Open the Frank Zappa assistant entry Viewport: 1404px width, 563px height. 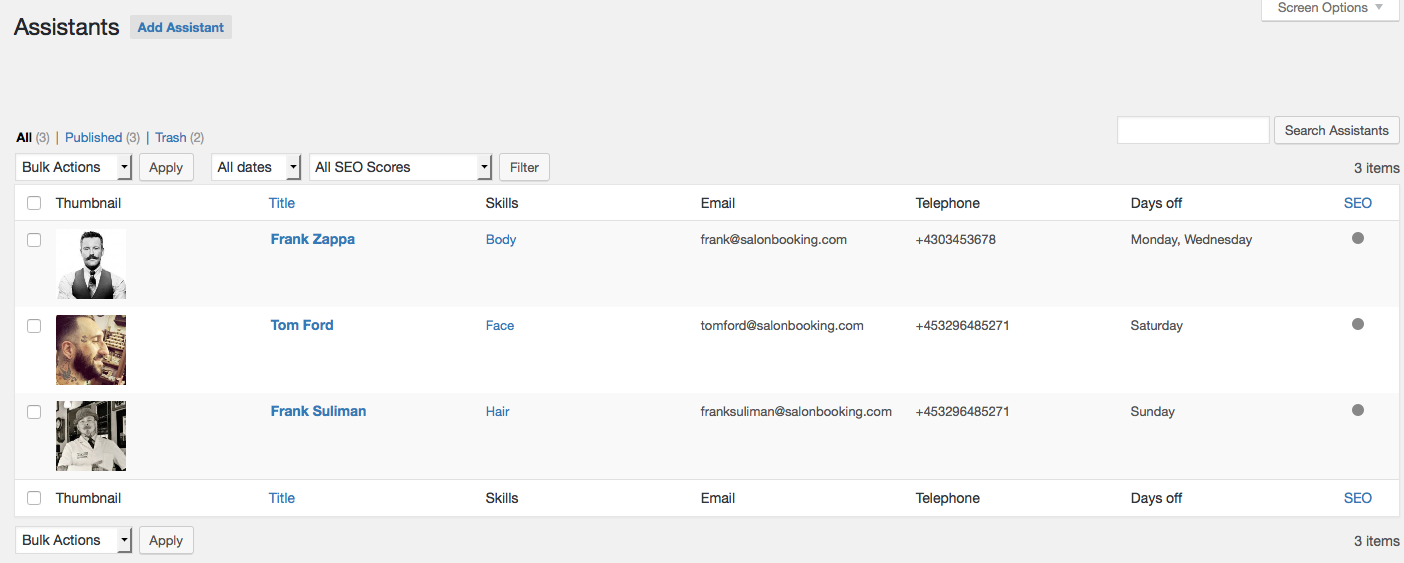pyautogui.click(x=313, y=239)
